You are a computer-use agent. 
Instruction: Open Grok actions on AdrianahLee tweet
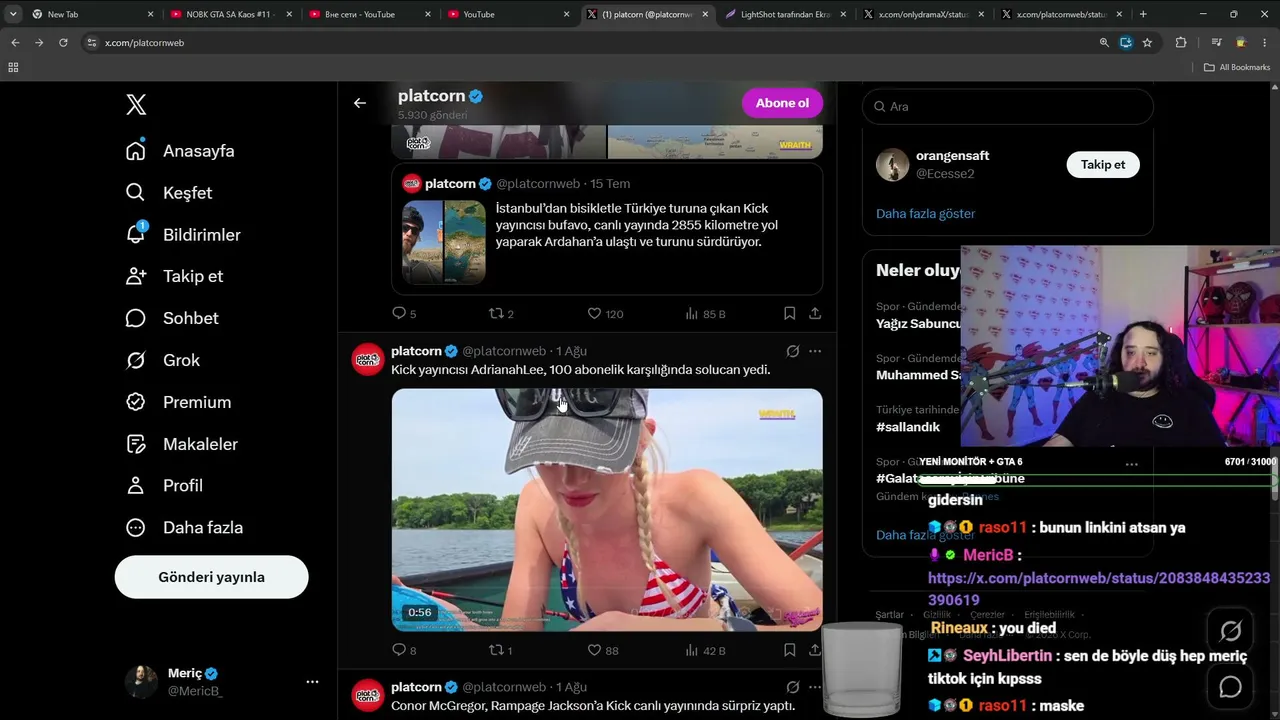point(792,351)
